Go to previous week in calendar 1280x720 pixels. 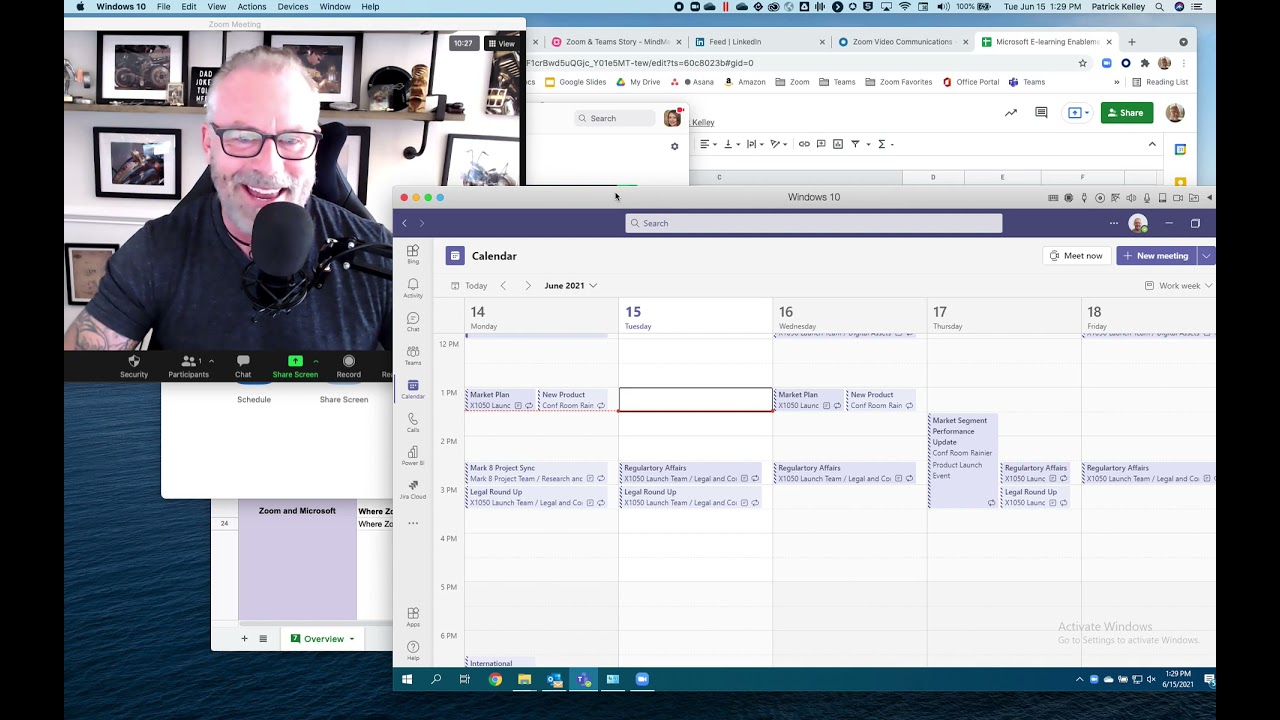[503, 286]
